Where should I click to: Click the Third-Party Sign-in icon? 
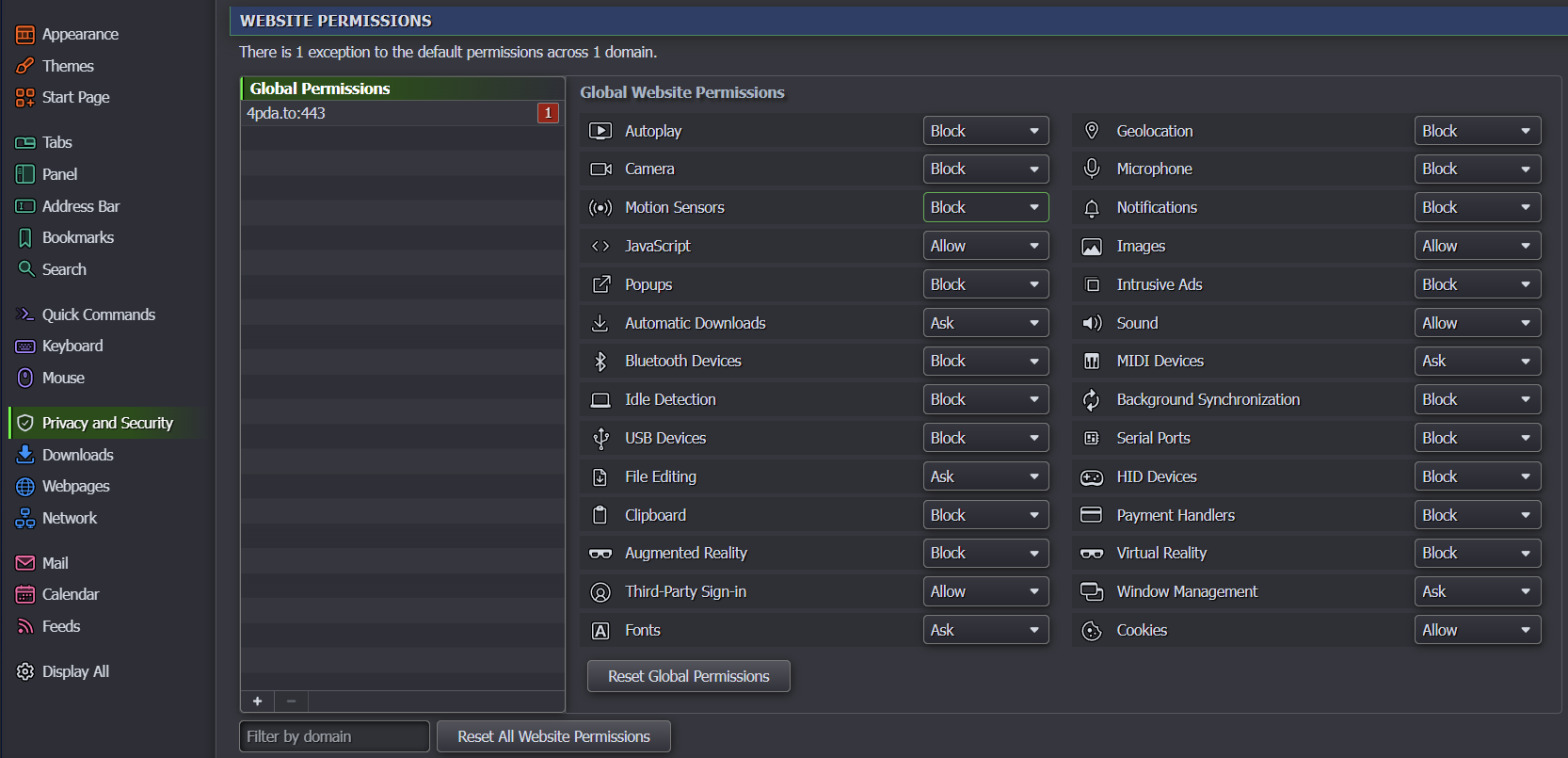[600, 592]
